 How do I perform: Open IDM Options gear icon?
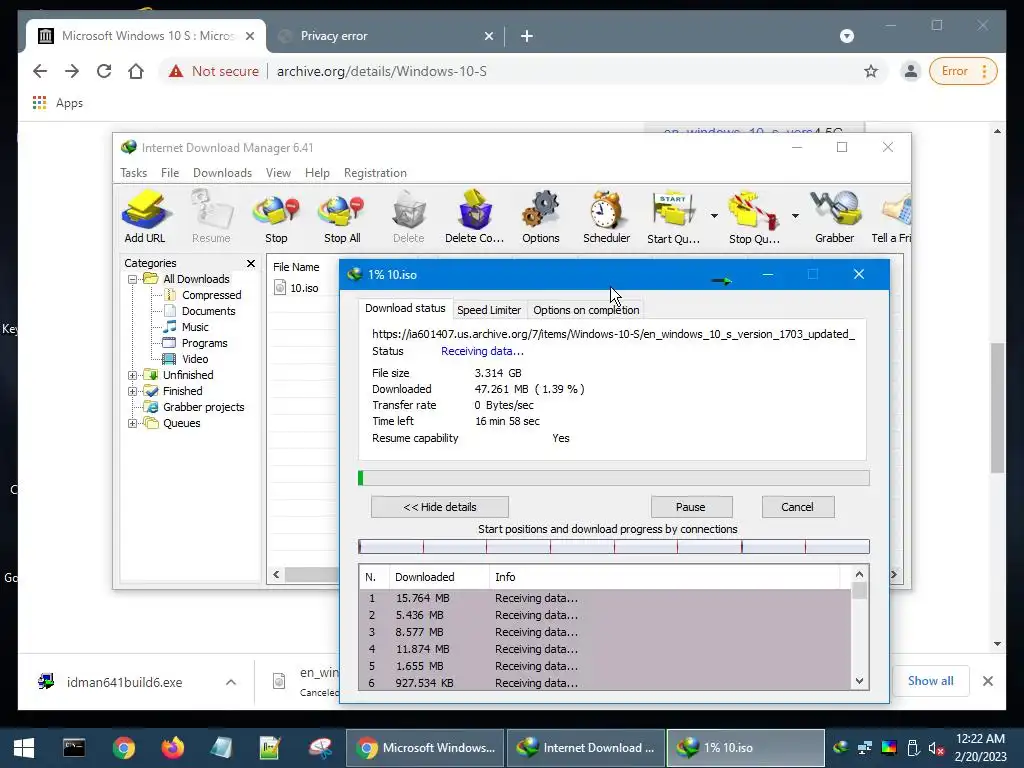(541, 217)
